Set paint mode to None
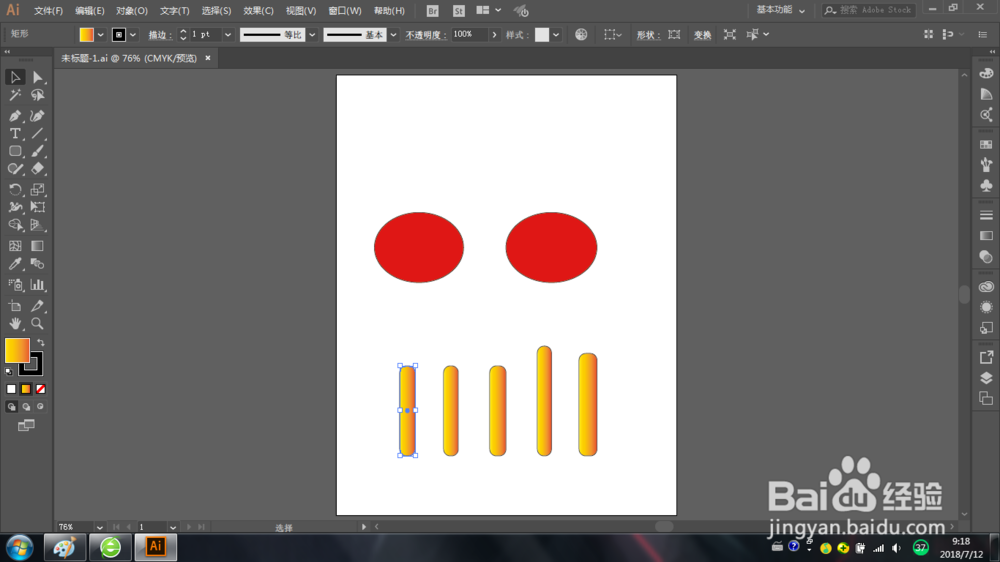Viewport: 1000px width, 562px height. 40,389
